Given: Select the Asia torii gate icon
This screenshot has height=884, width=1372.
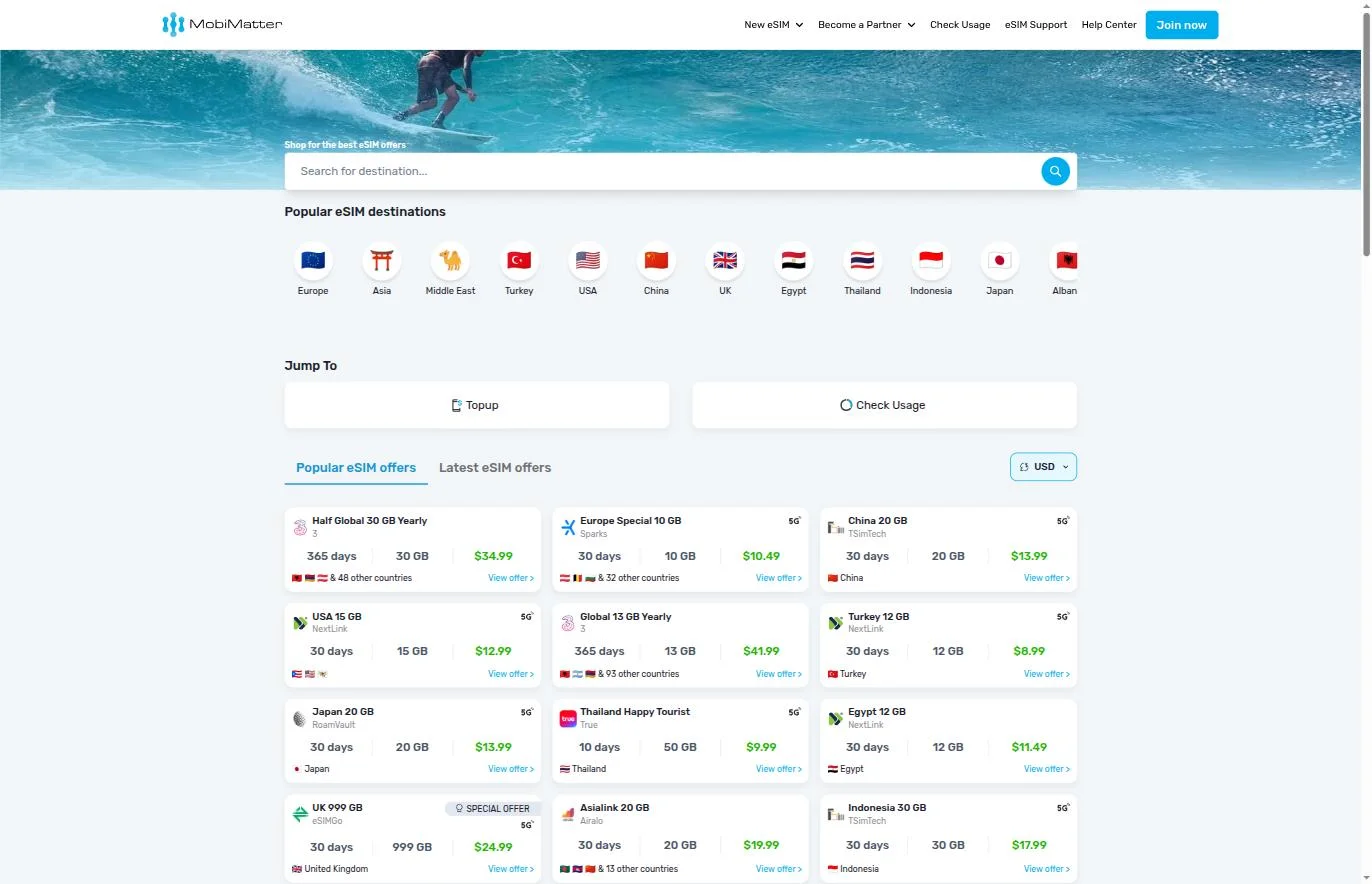Looking at the screenshot, I should click(x=382, y=261).
